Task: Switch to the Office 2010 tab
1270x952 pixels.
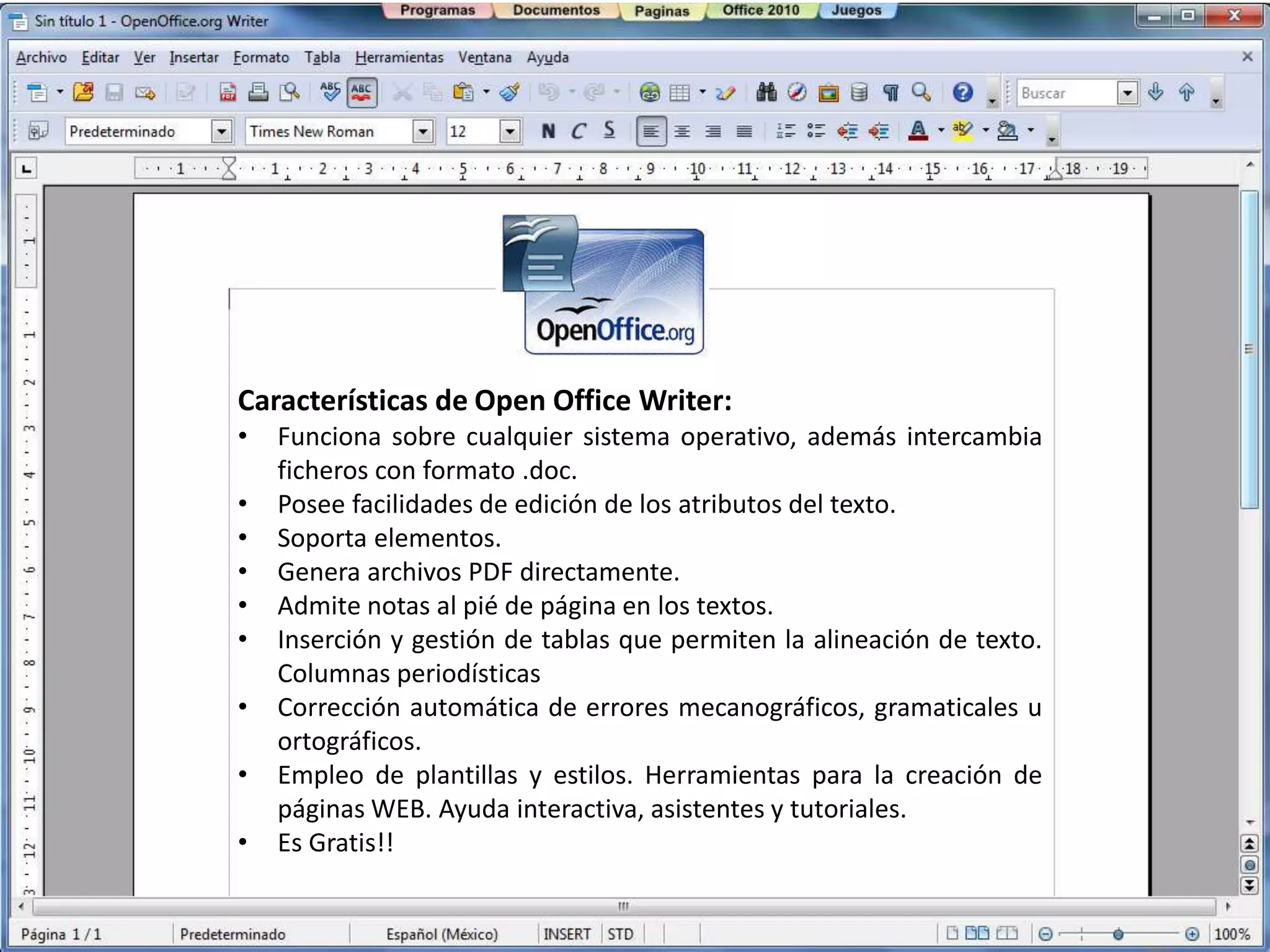Action: (761, 11)
